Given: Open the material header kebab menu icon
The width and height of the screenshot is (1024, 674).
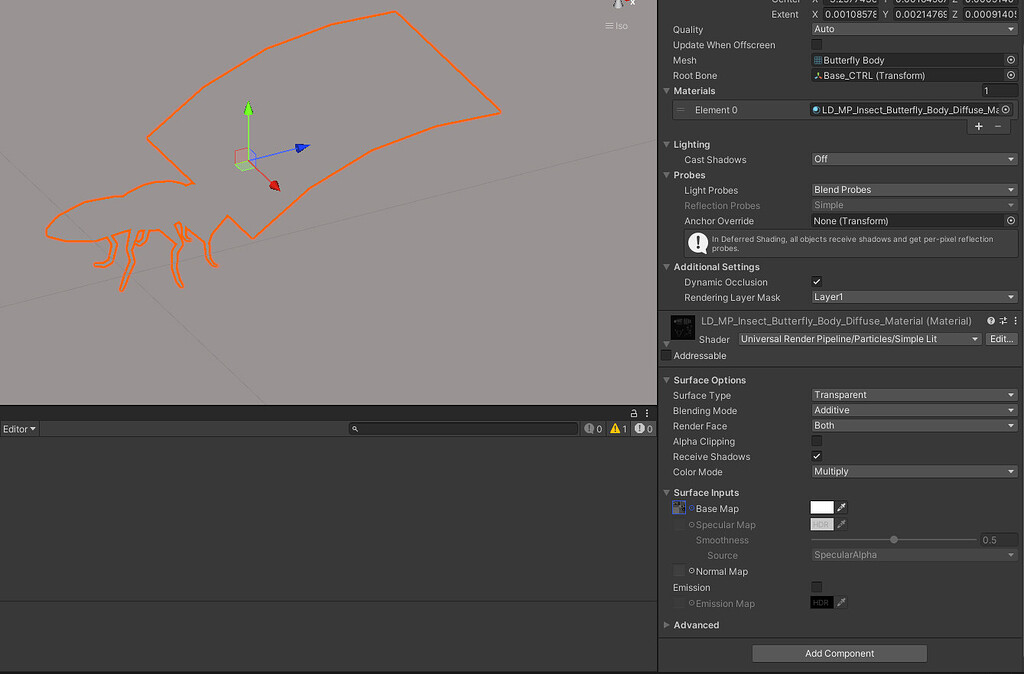Looking at the screenshot, I should (1017, 320).
